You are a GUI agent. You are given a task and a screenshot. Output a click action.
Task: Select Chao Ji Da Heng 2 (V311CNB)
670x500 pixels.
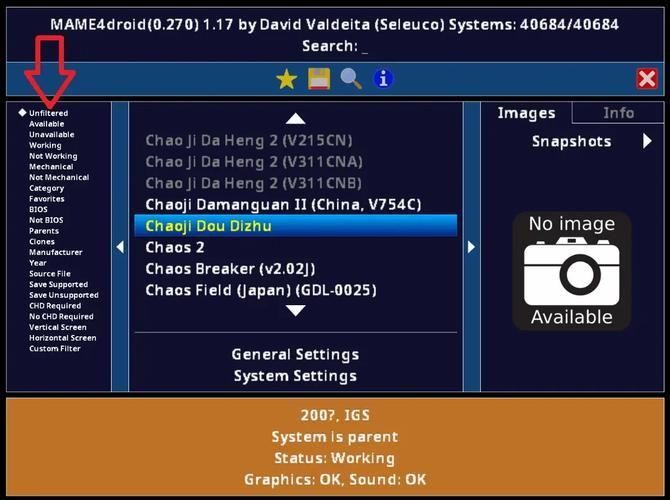[296, 183]
